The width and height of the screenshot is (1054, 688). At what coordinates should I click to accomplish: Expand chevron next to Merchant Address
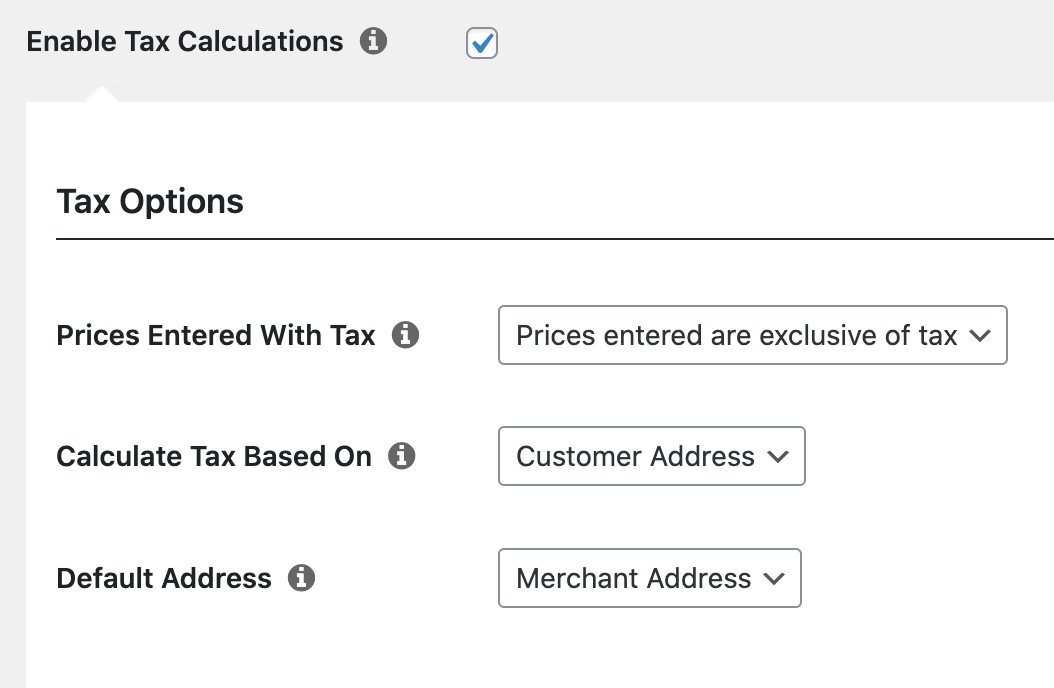coord(774,578)
